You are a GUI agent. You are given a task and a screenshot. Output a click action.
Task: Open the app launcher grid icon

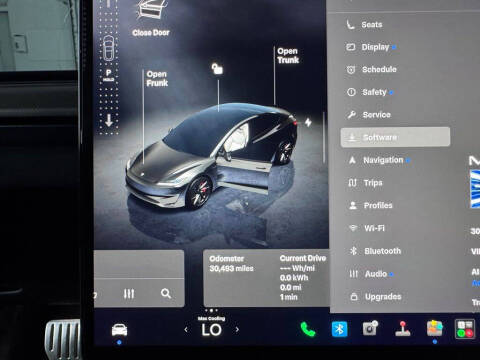click(465, 329)
